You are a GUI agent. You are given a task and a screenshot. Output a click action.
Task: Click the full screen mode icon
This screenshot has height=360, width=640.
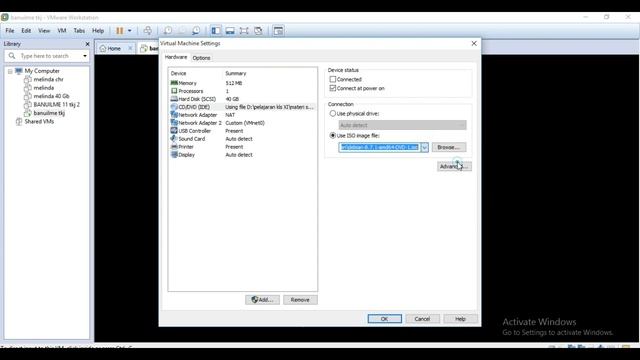244,31
